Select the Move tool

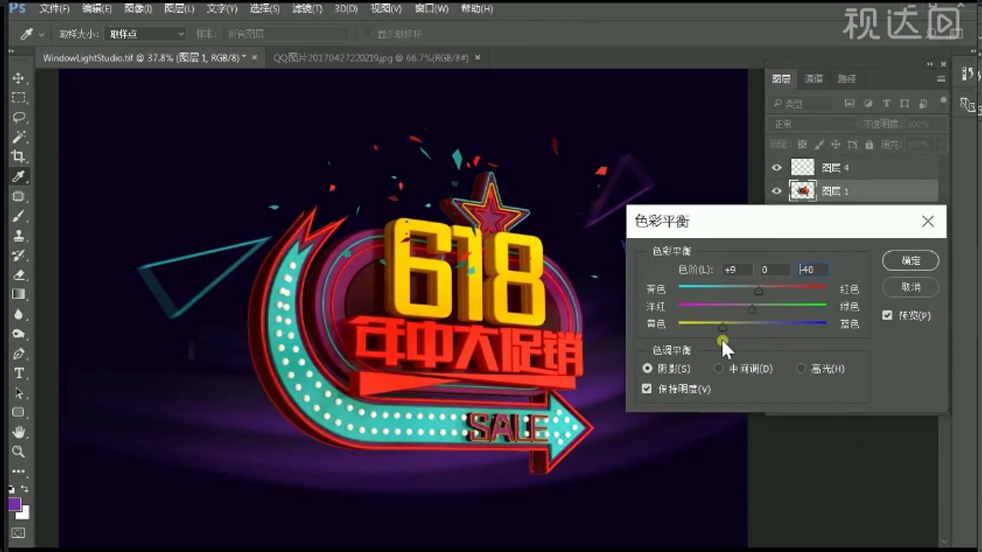point(19,78)
